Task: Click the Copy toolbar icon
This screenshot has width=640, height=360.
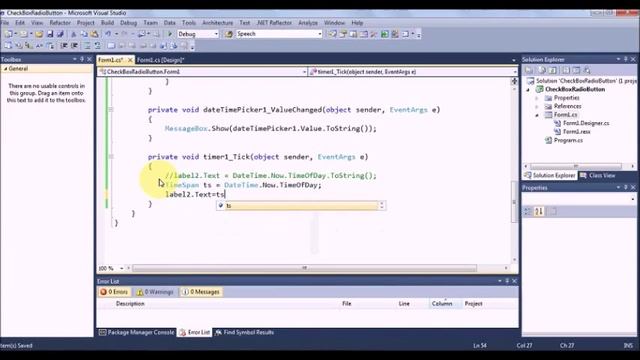Action: 84,34
